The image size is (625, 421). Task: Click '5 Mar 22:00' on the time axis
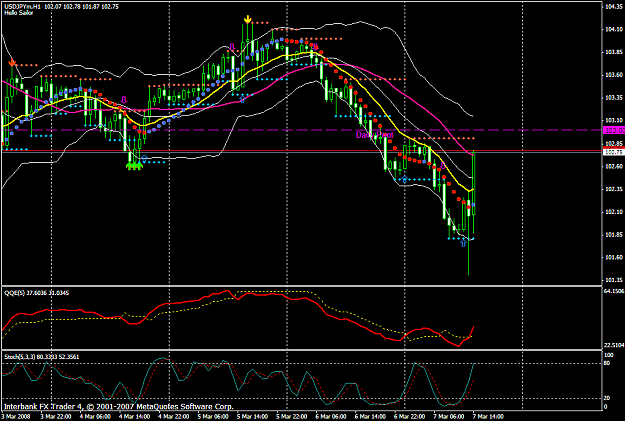click(292, 417)
